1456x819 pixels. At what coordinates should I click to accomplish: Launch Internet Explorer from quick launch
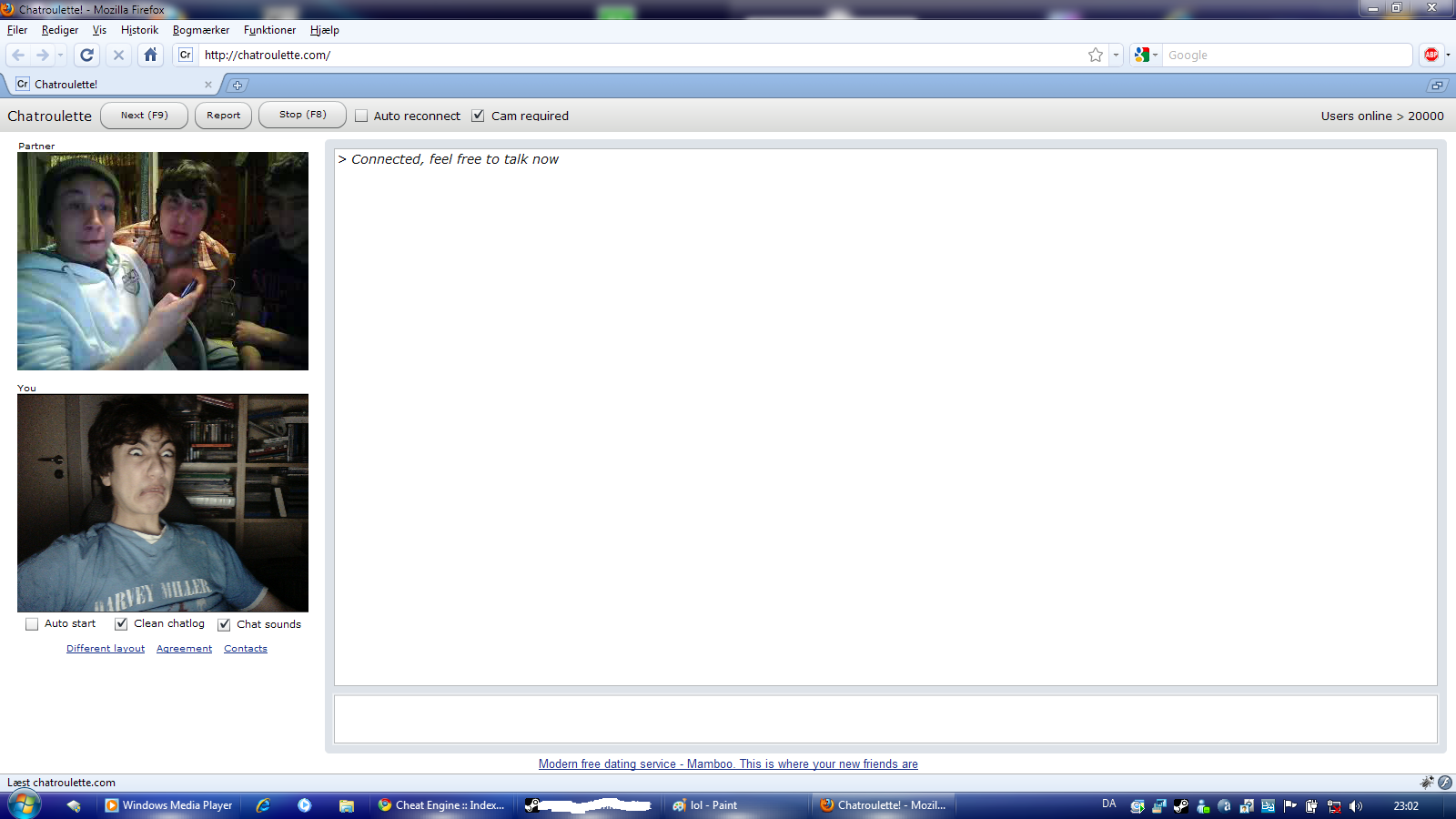coord(263,805)
